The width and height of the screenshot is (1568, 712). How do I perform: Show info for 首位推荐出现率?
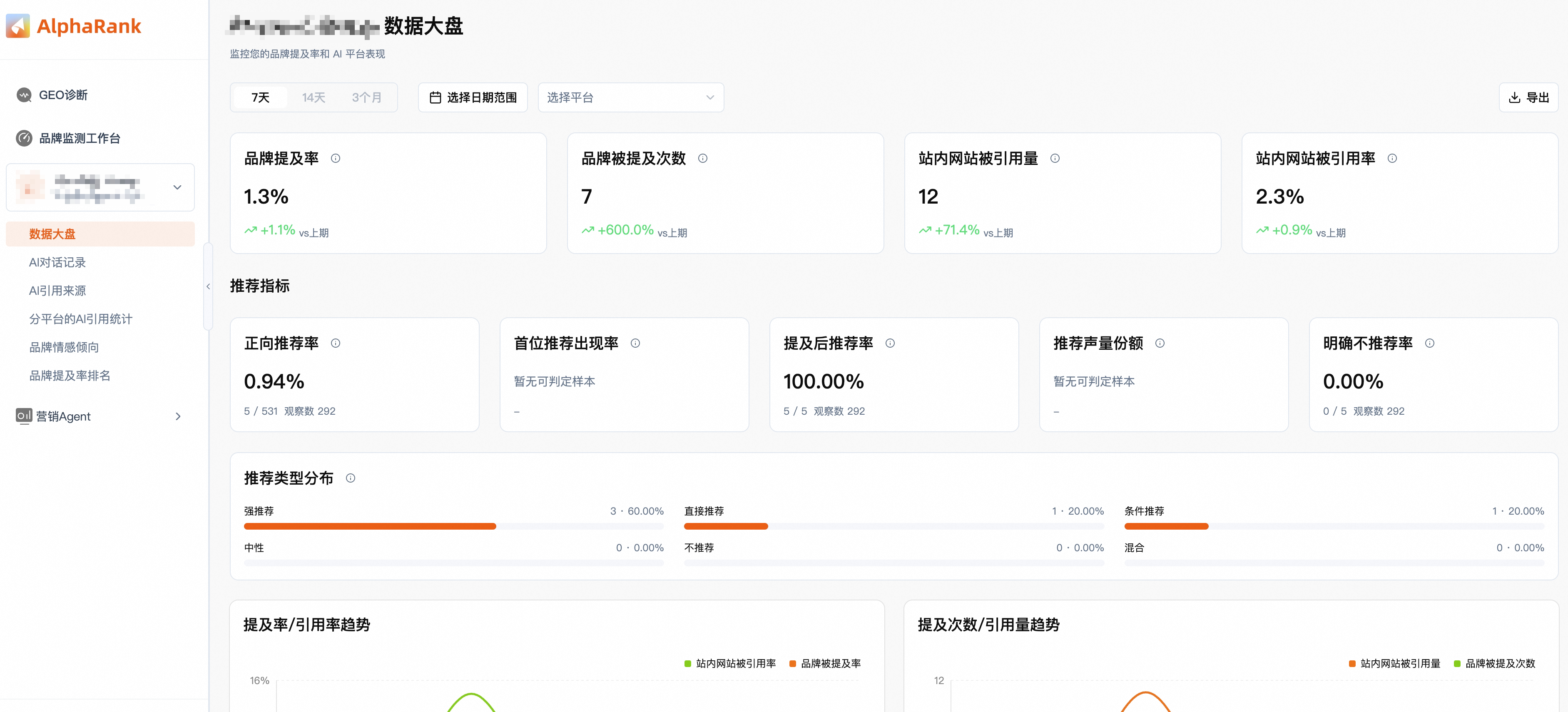(635, 343)
